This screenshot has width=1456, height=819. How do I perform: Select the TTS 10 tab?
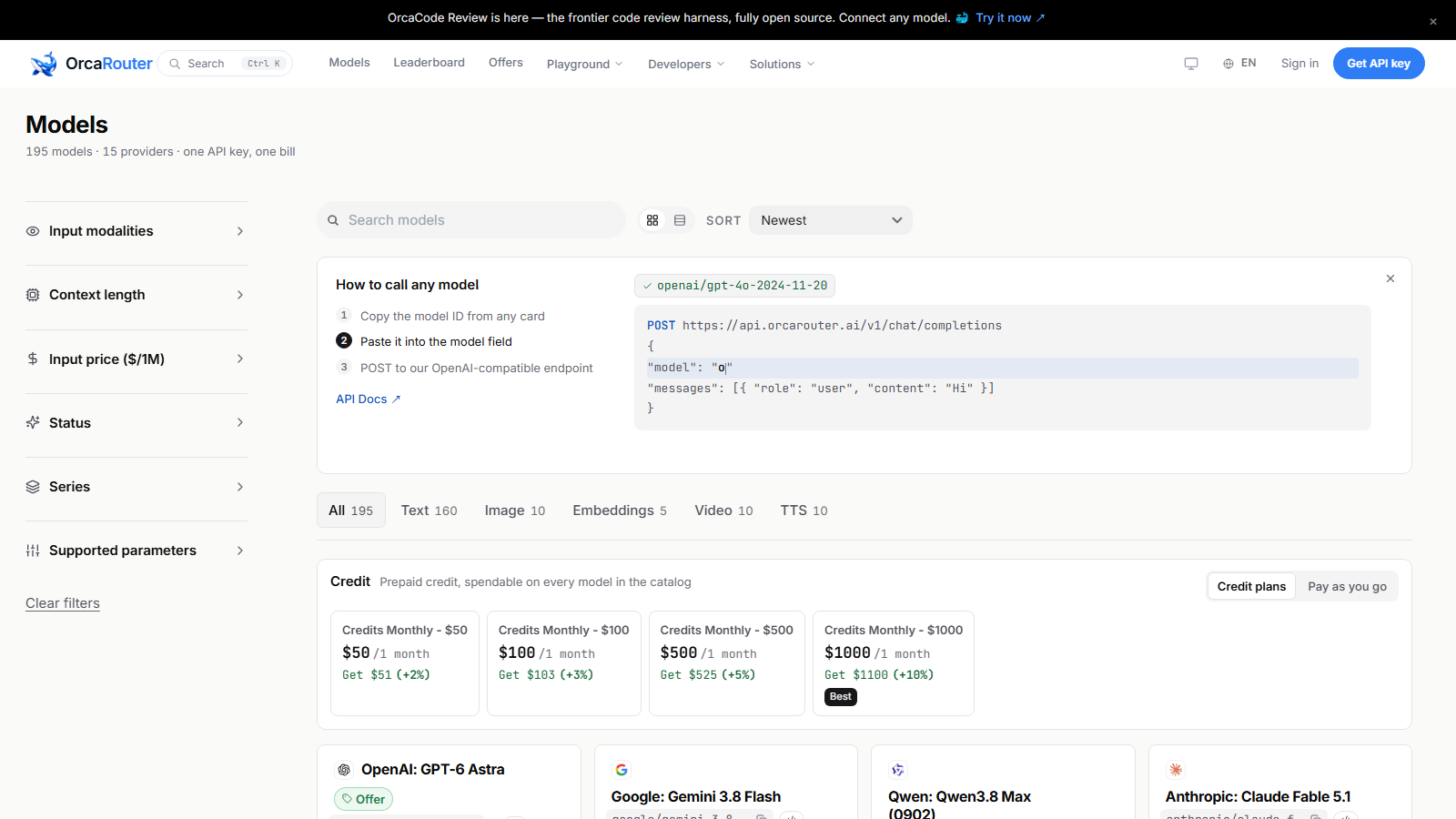(804, 511)
